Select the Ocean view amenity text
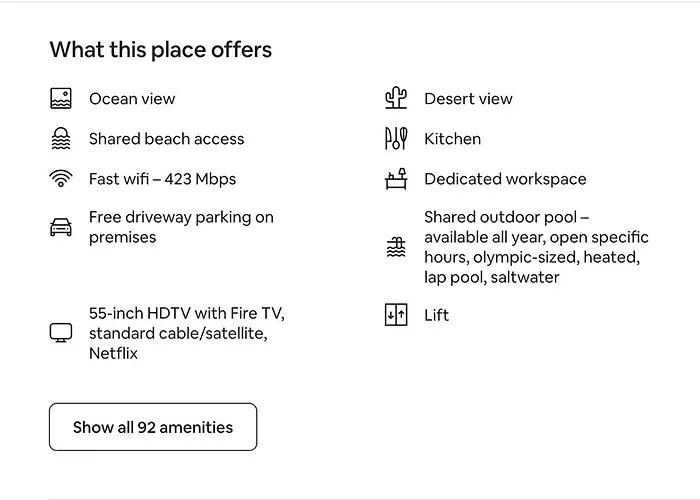The image size is (700, 500). point(132,99)
